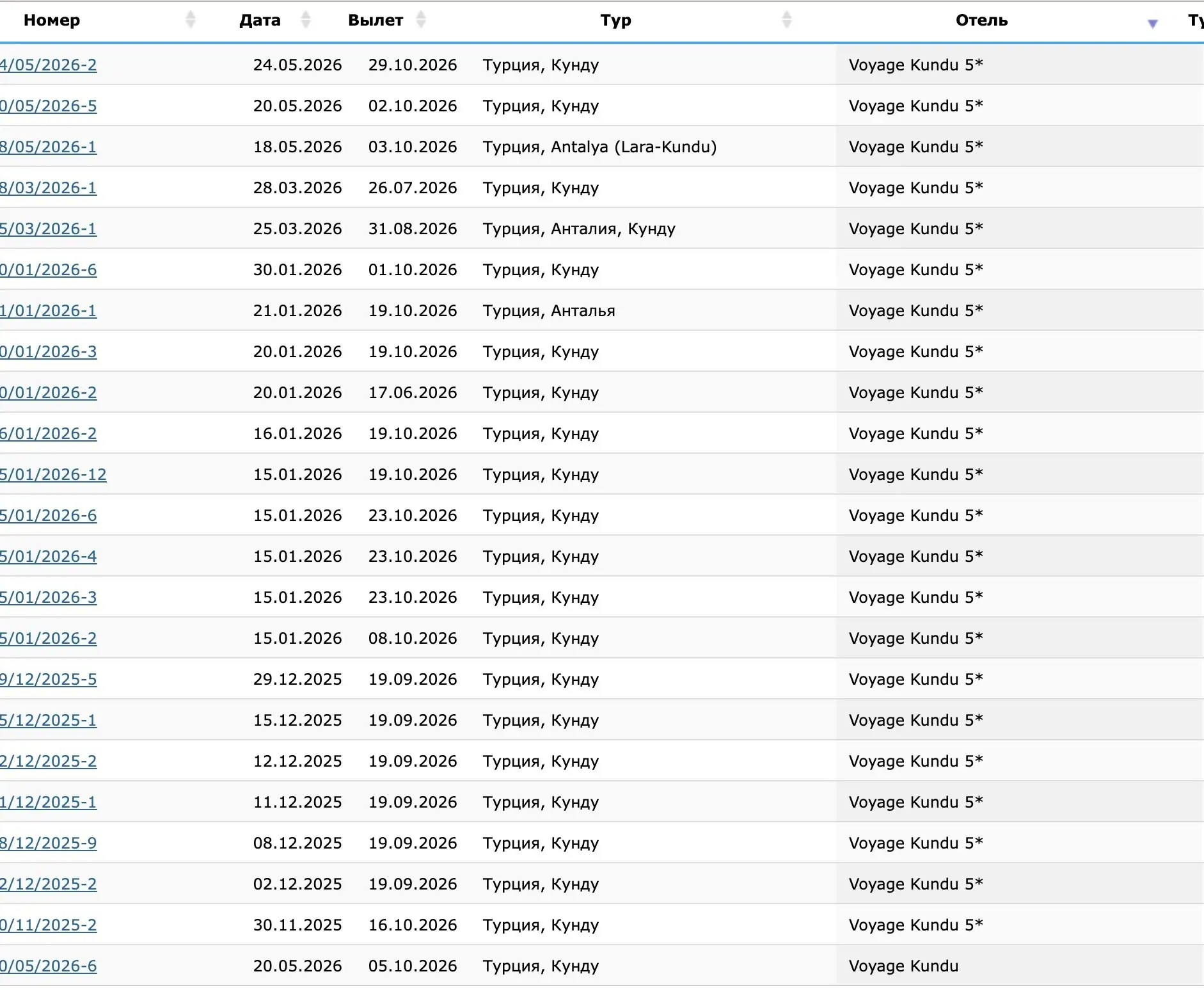
Task: Click departure date 08.10.2026
Action: click(x=413, y=638)
